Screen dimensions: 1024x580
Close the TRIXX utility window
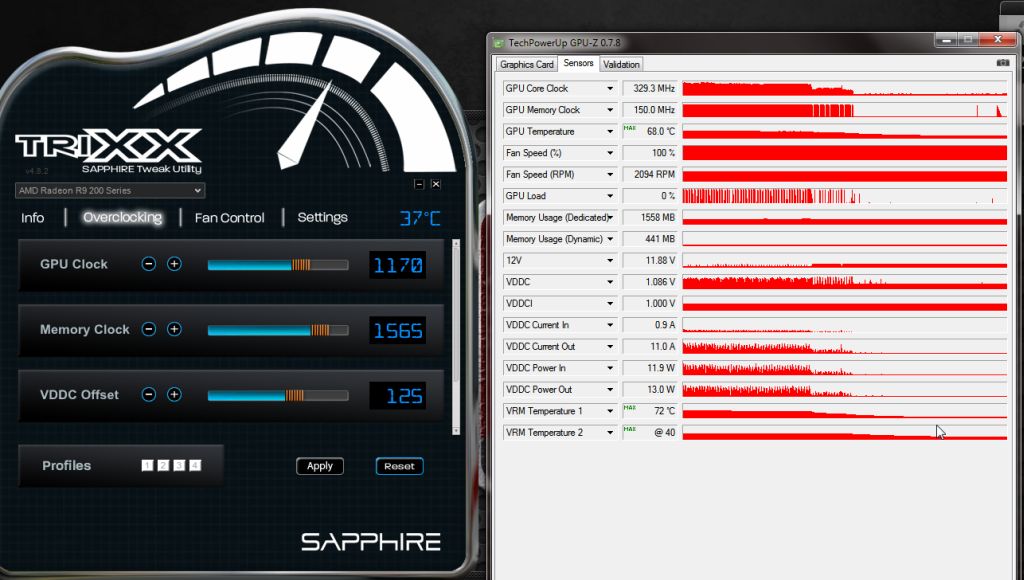(436, 184)
